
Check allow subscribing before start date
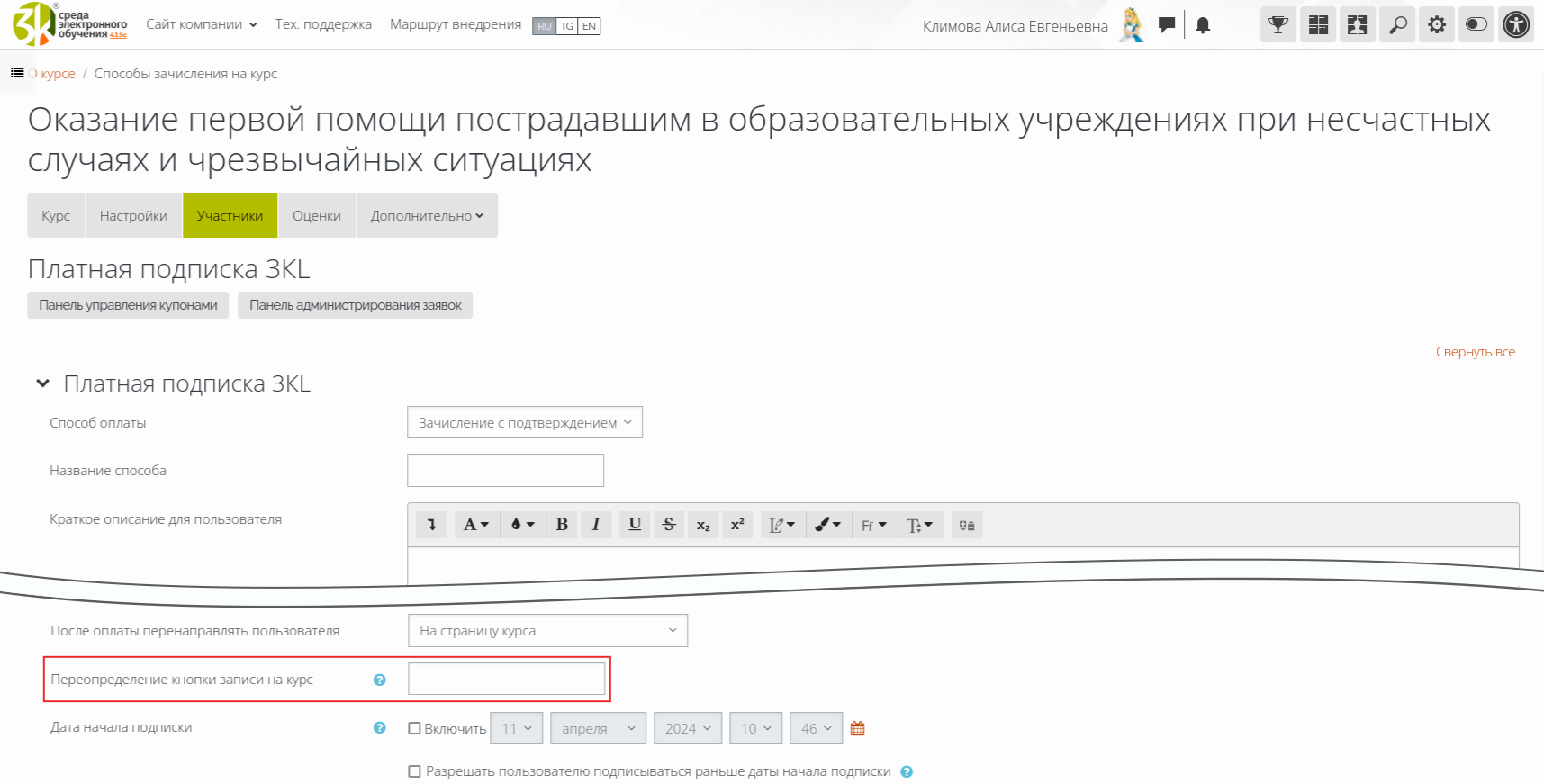pos(415,772)
